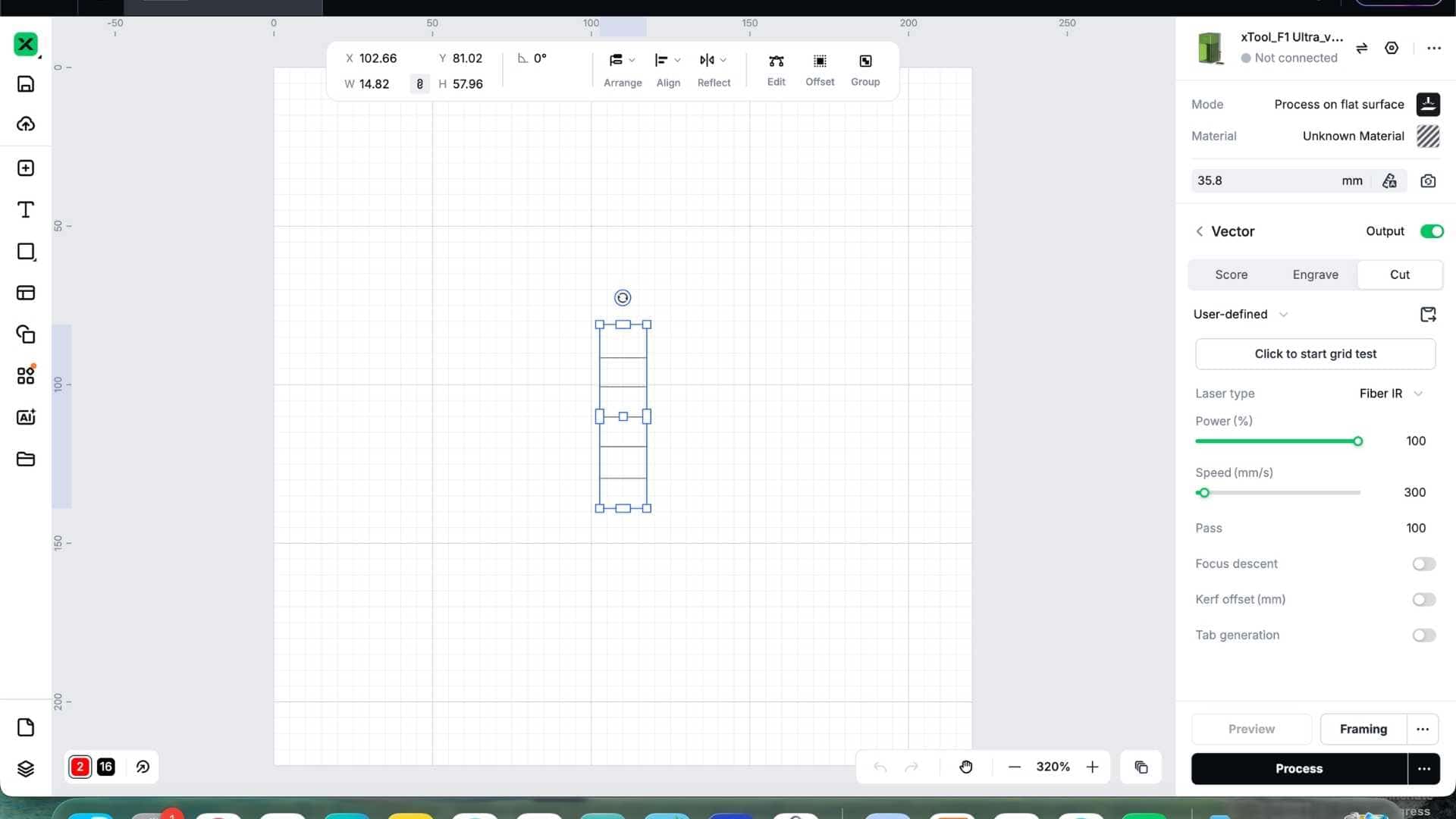Enable the Tab generation toggle
The image size is (1456, 819).
tap(1424, 635)
